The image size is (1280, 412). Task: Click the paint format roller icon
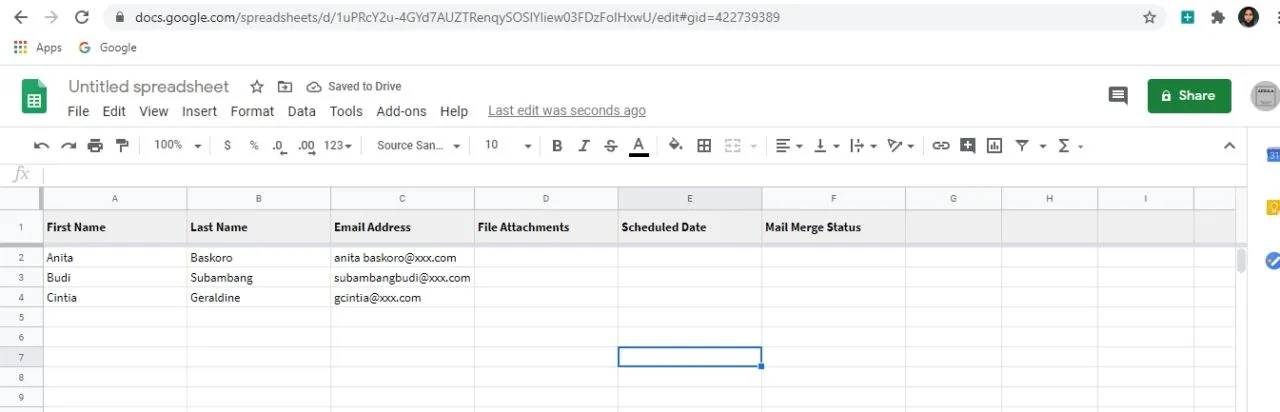pos(123,145)
